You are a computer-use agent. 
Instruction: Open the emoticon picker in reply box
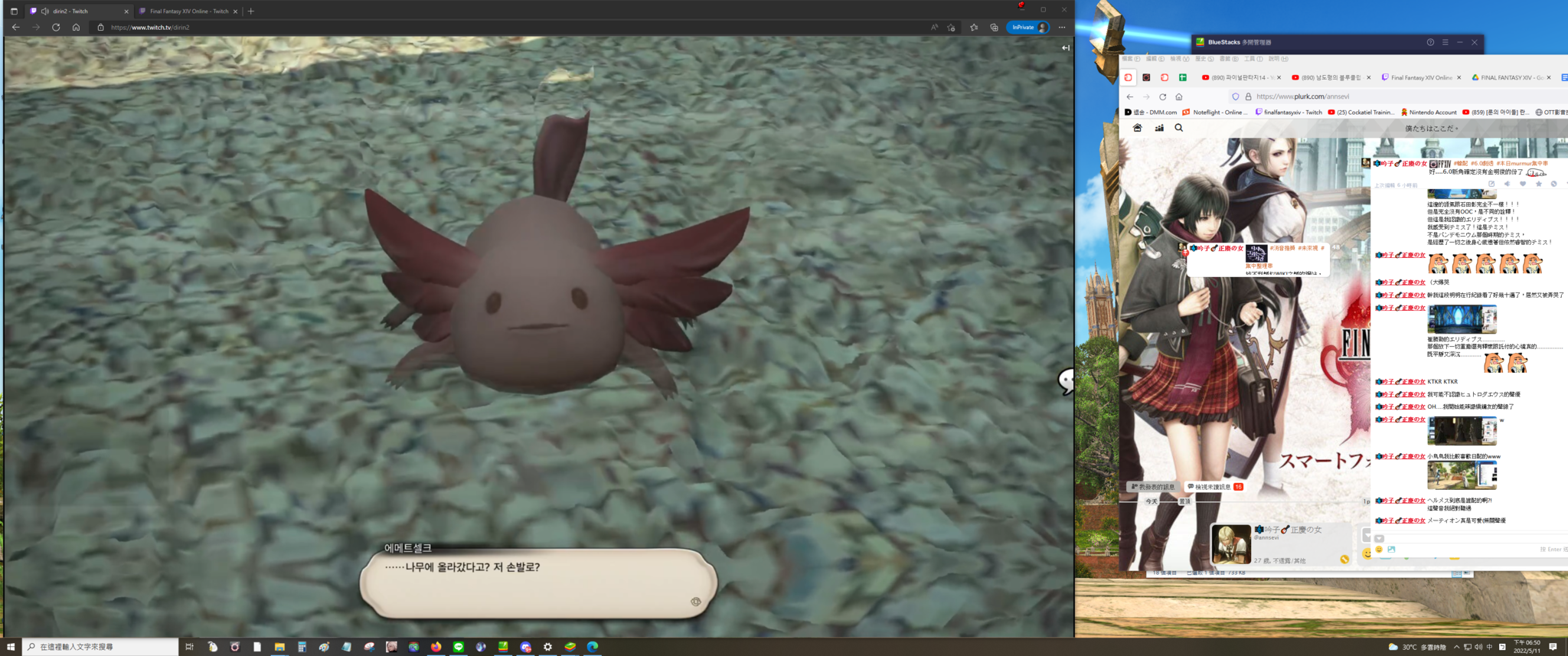tap(1379, 550)
